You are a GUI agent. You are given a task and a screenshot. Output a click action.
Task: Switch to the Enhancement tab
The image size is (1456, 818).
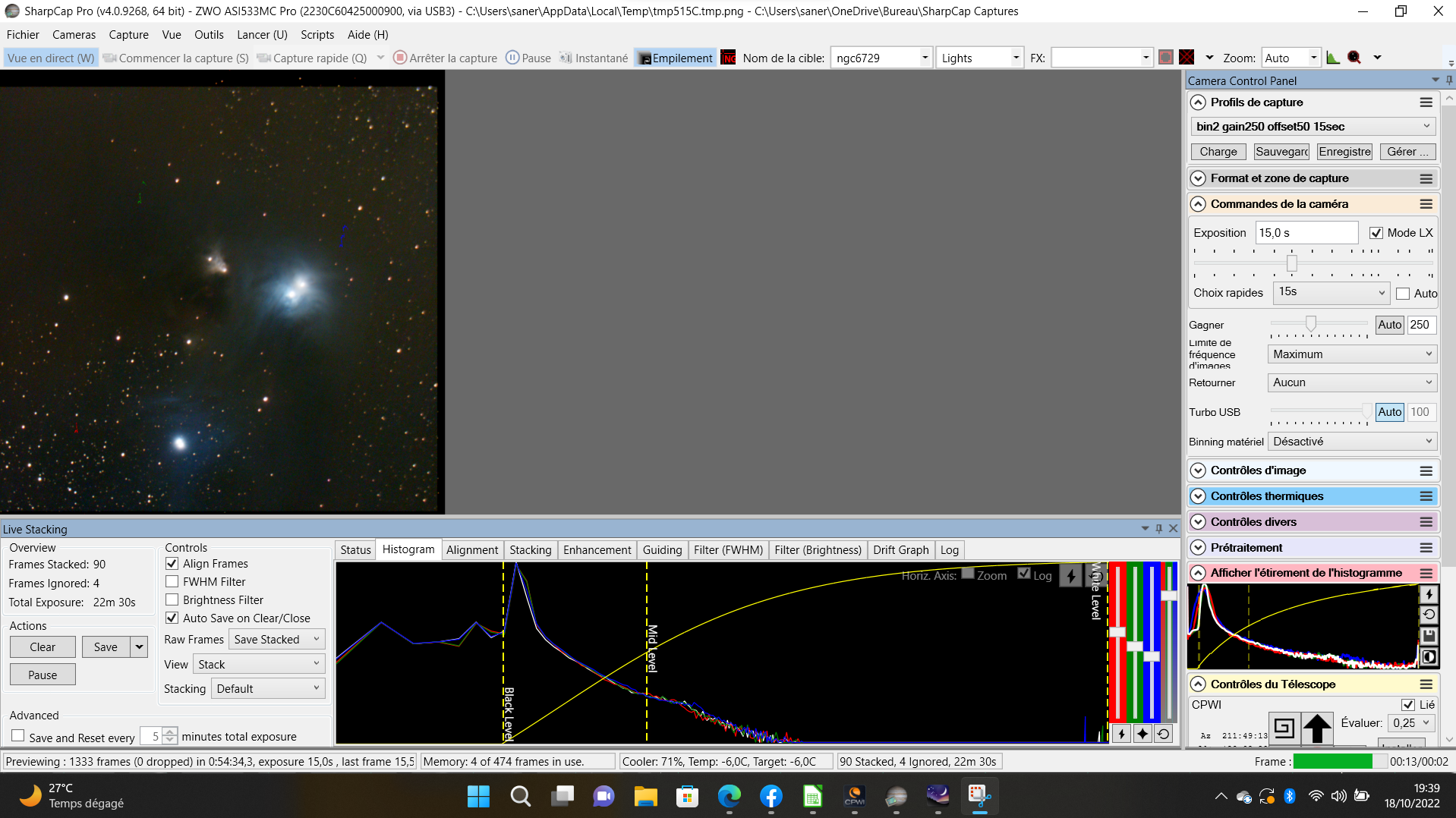tap(597, 550)
